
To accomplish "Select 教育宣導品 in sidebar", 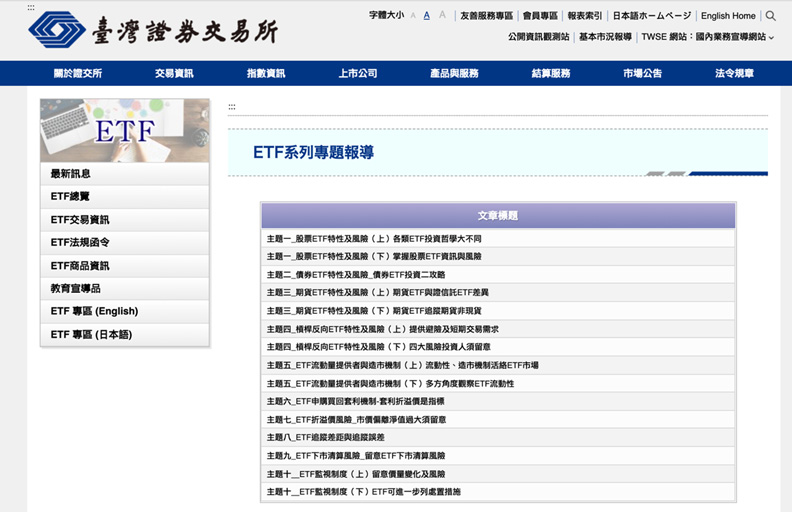I will click(125, 288).
